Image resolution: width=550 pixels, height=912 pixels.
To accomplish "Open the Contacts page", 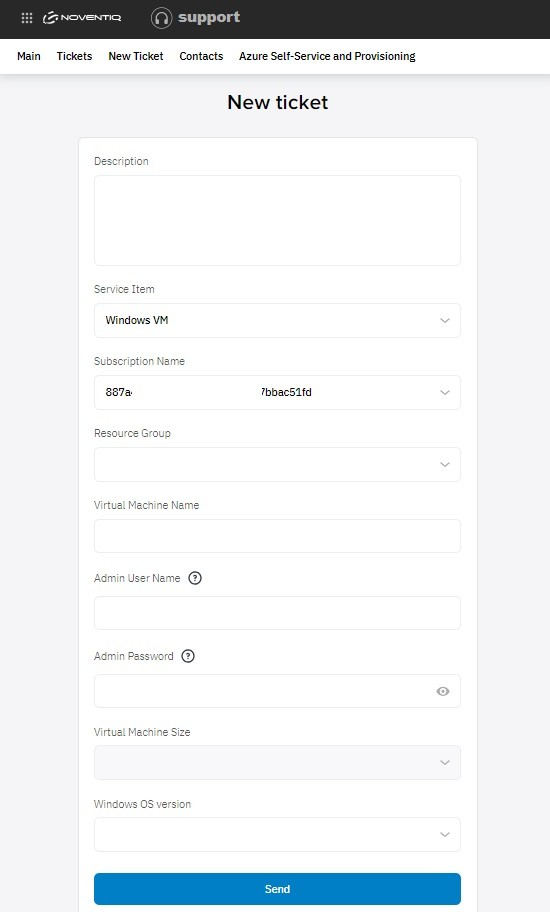I will pos(201,56).
